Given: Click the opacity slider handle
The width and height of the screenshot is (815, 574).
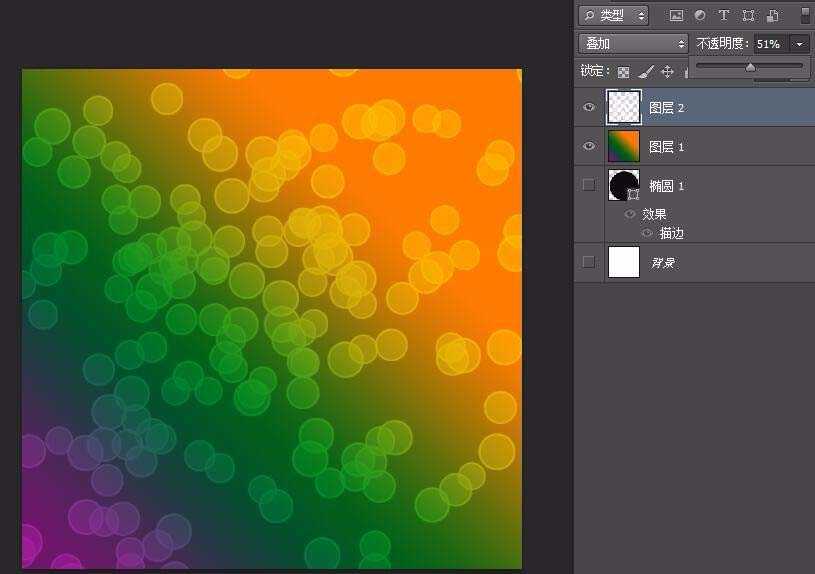Looking at the screenshot, I should [750, 67].
